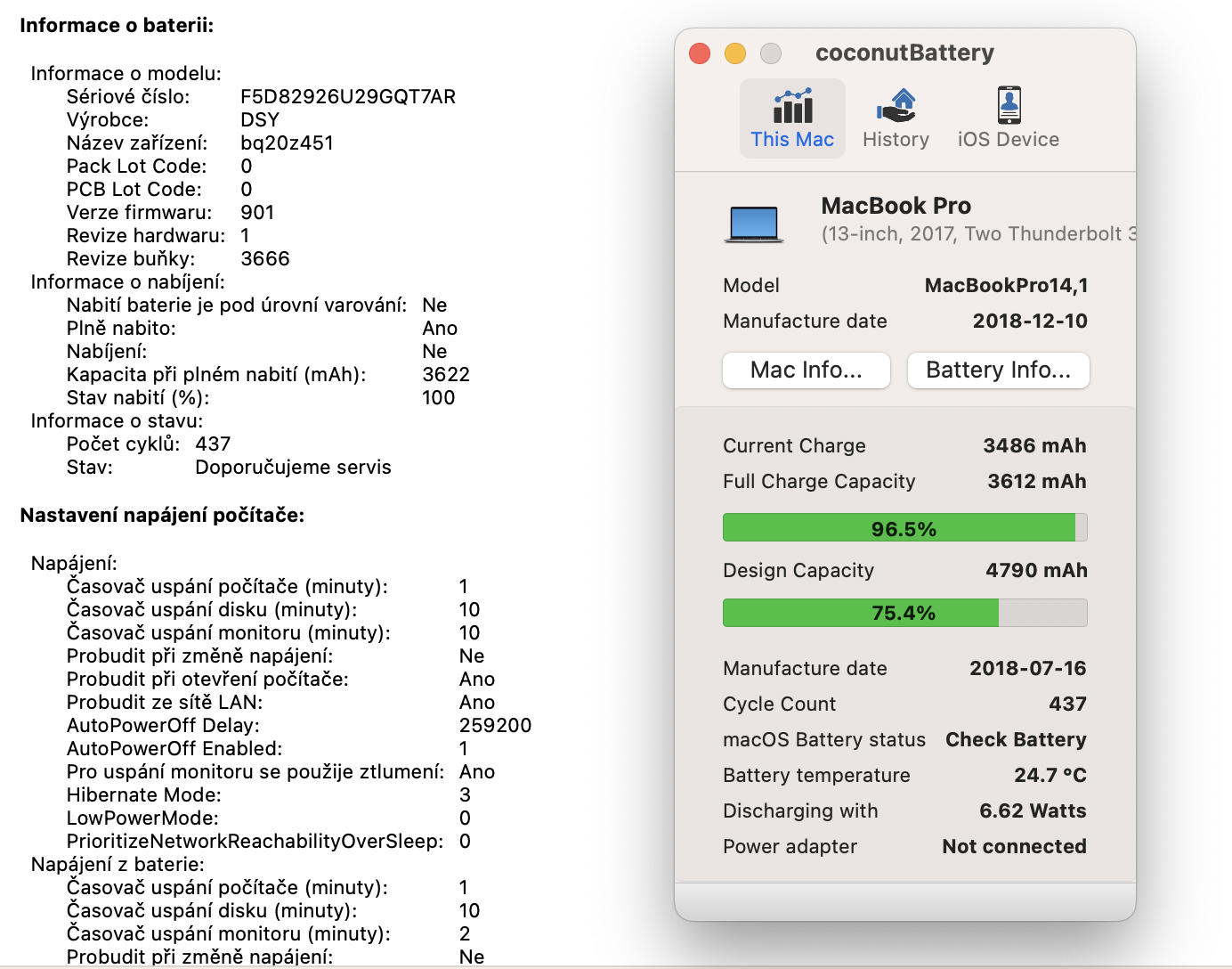Click the full charge capacity value 3622
Image resolution: width=1232 pixels, height=969 pixels.
pos(446,374)
